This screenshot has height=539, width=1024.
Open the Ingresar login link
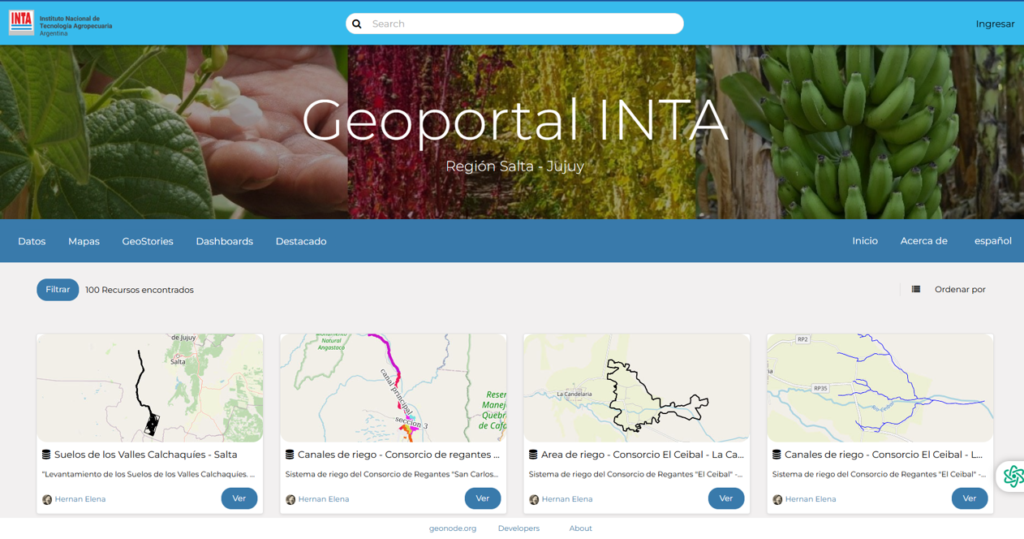point(995,24)
